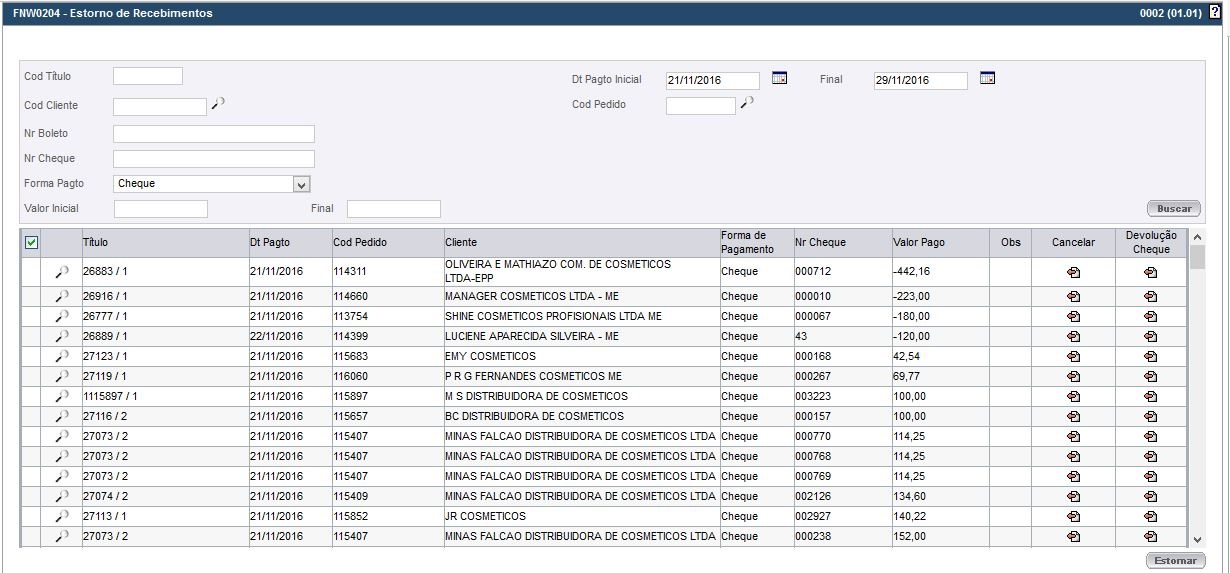Open details magnifier for título 1115897 / 1
The height and width of the screenshot is (573, 1230).
(62, 397)
